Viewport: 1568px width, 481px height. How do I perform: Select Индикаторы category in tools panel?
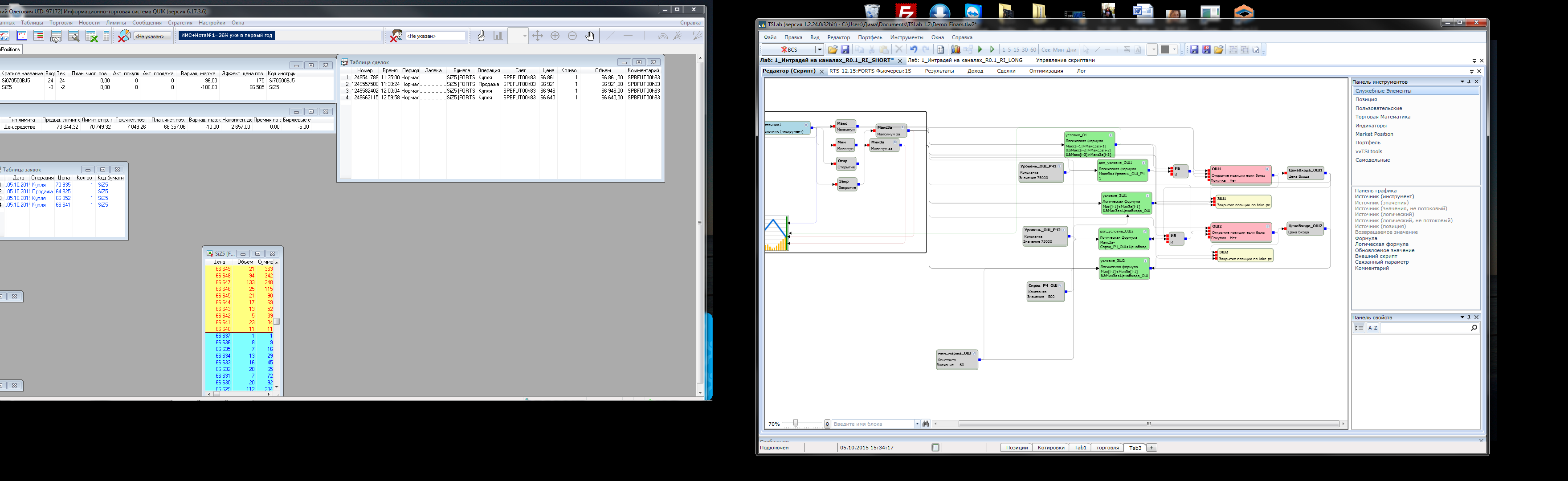1371,126
